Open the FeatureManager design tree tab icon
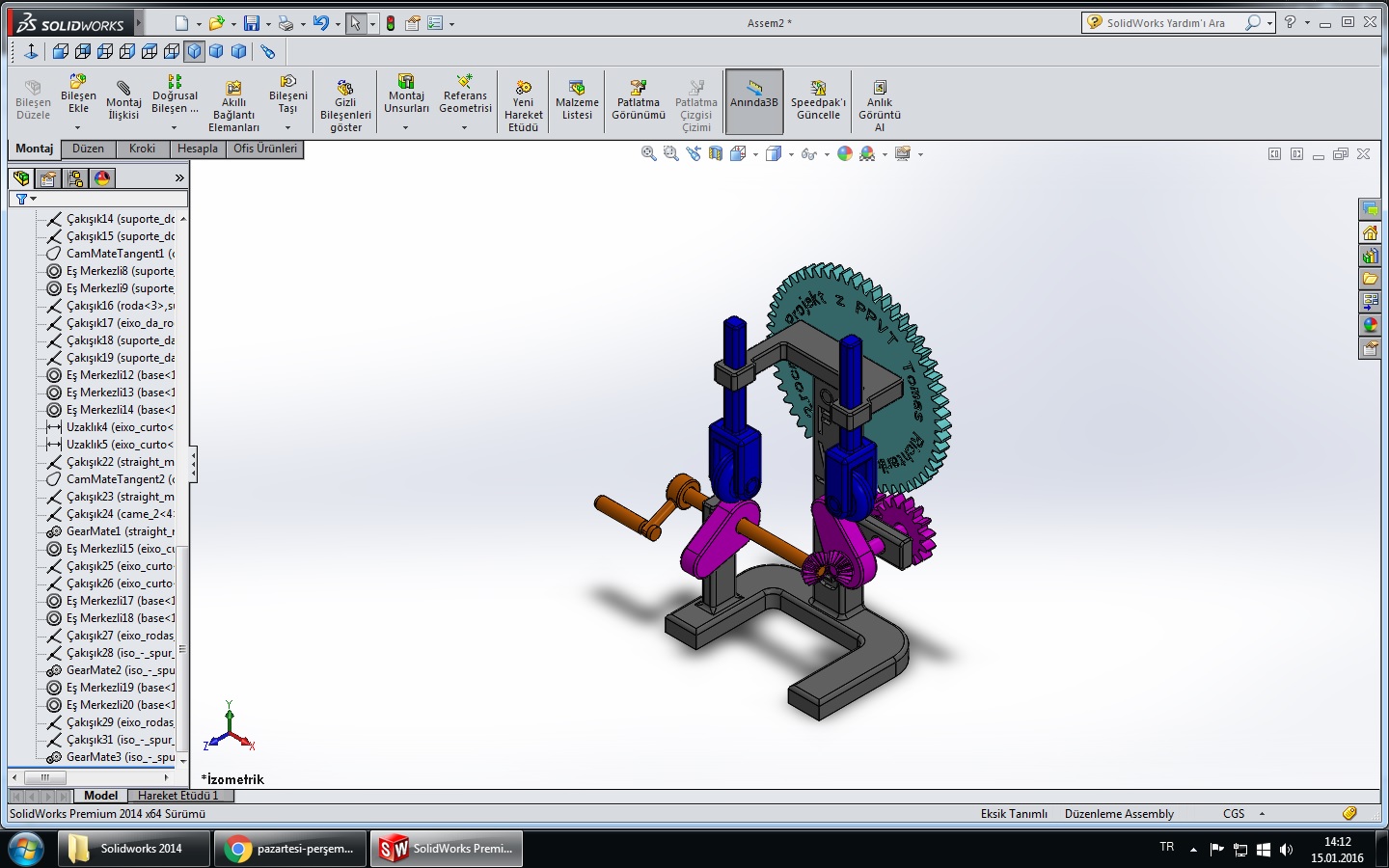Image resolution: width=1389 pixels, height=868 pixels. click(x=21, y=178)
